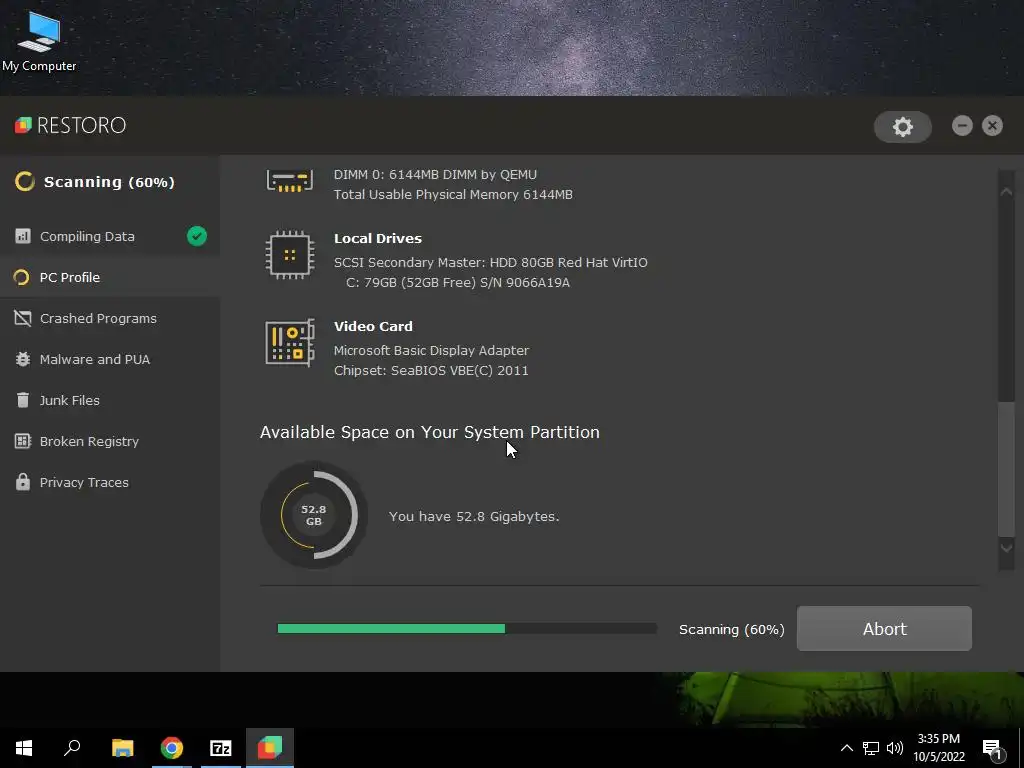Open Restoro settings gear
Screen dimensions: 1024x768
tap(903, 127)
